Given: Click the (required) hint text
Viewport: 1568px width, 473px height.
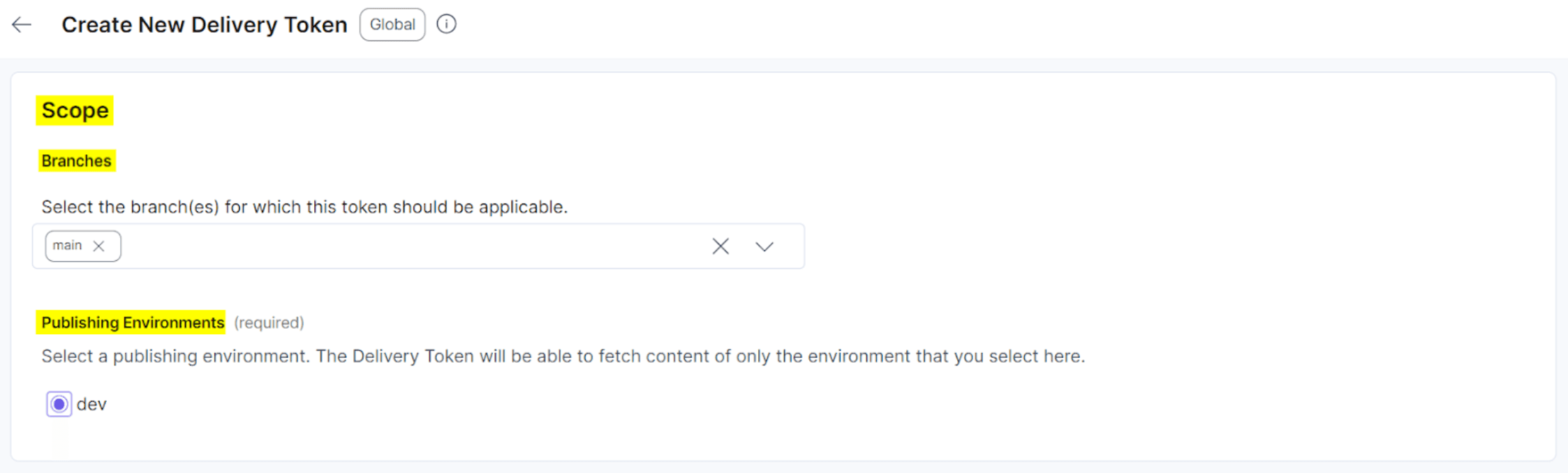Looking at the screenshot, I should (269, 322).
